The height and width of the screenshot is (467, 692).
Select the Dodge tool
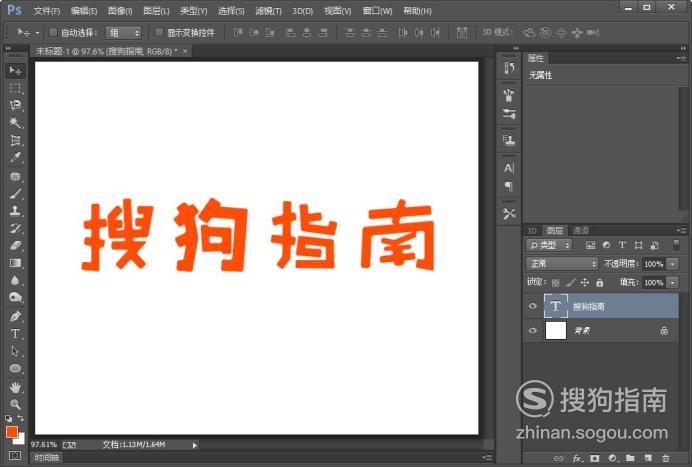click(x=15, y=297)
